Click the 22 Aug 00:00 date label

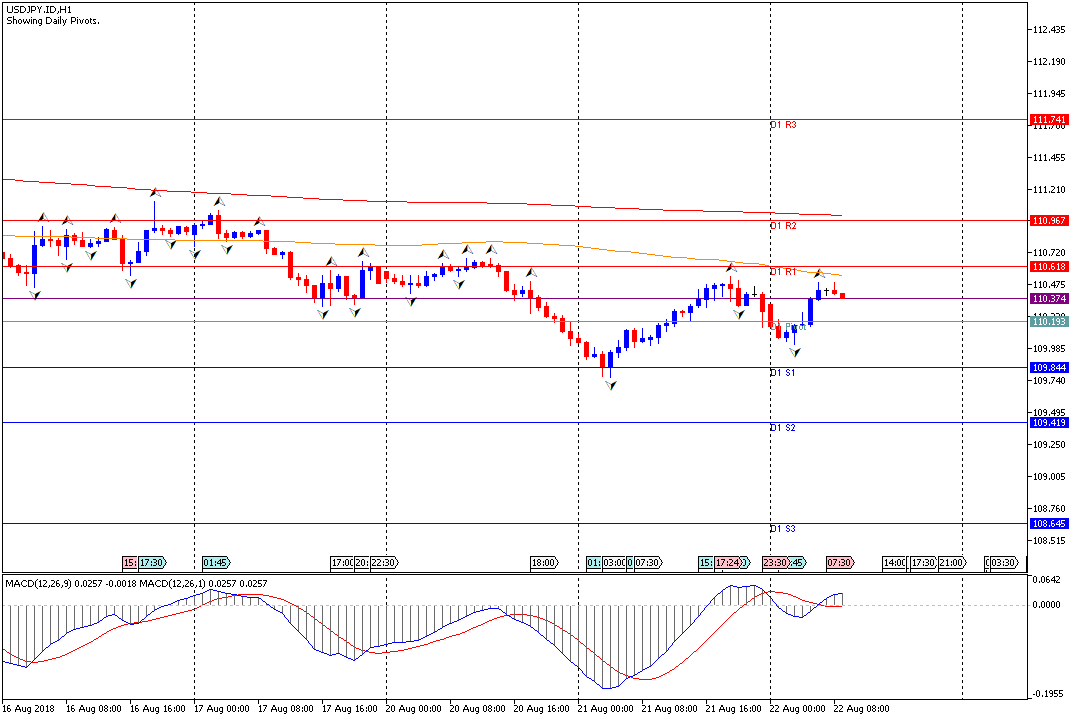click(798, 709)
